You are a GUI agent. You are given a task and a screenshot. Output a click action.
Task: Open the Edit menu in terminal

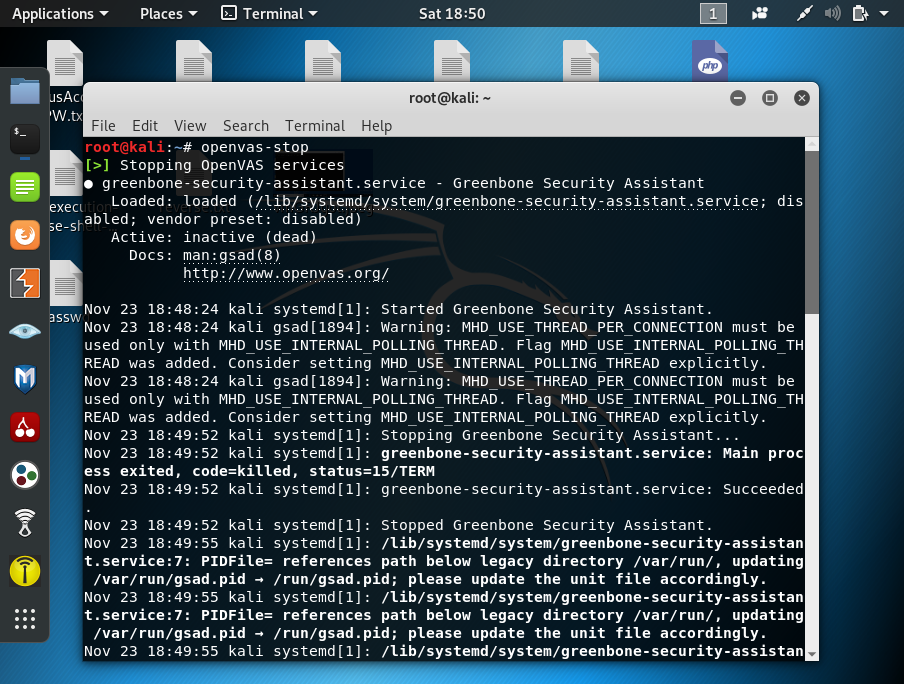145,126
